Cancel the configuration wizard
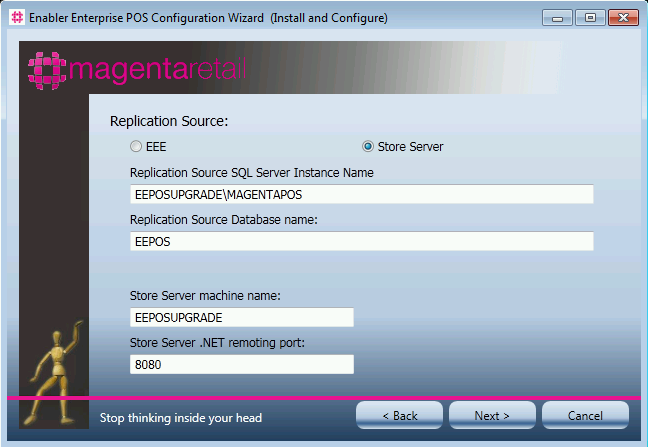 click(585, 415)
